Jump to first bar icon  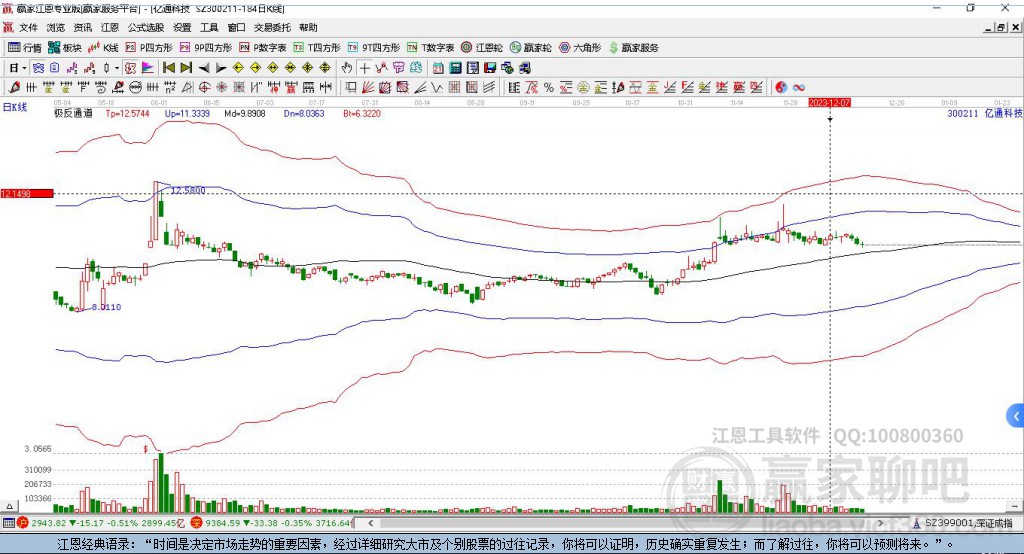click(169, 68)
